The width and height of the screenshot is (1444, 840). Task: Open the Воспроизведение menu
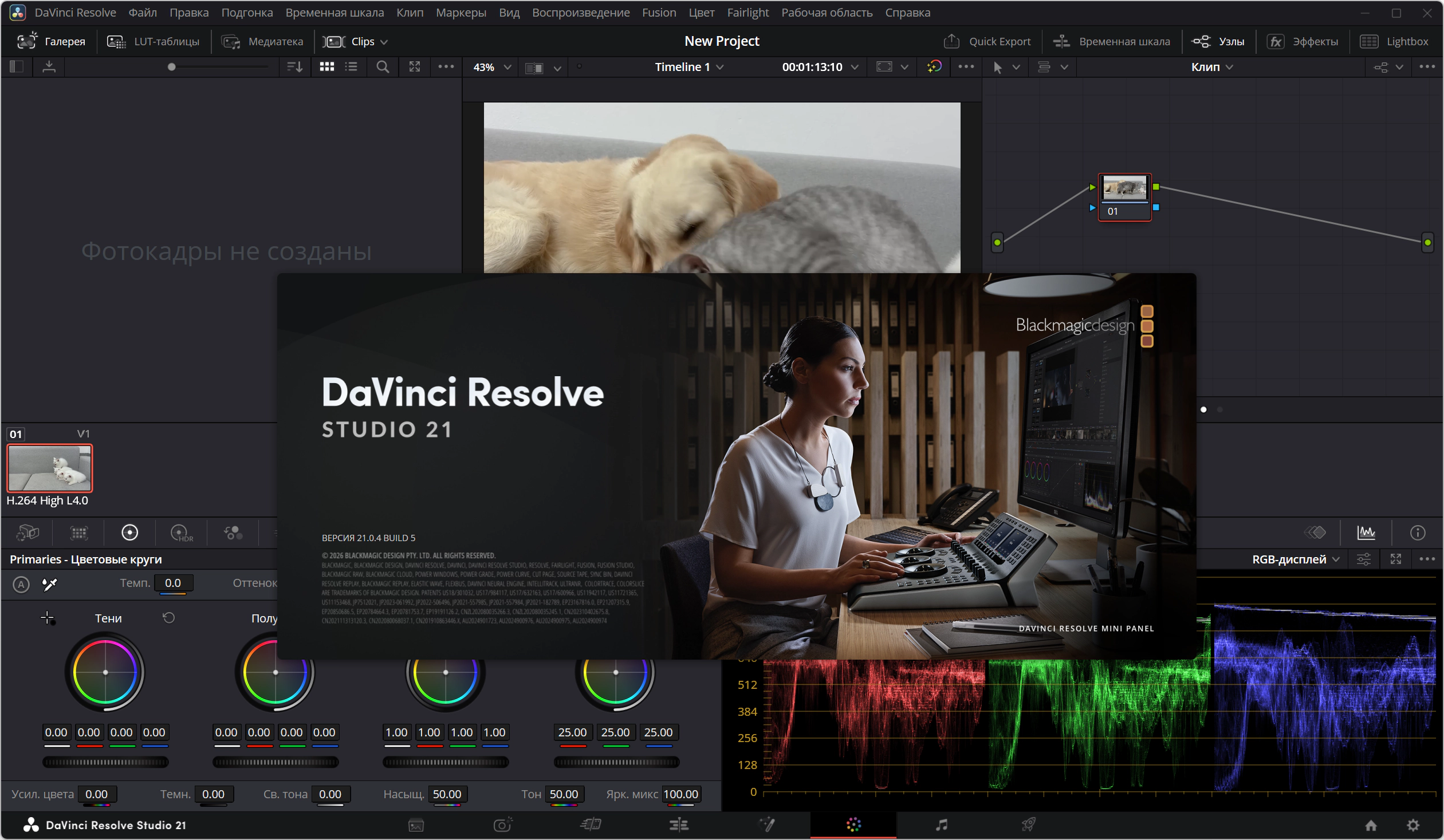coord(580,13)
